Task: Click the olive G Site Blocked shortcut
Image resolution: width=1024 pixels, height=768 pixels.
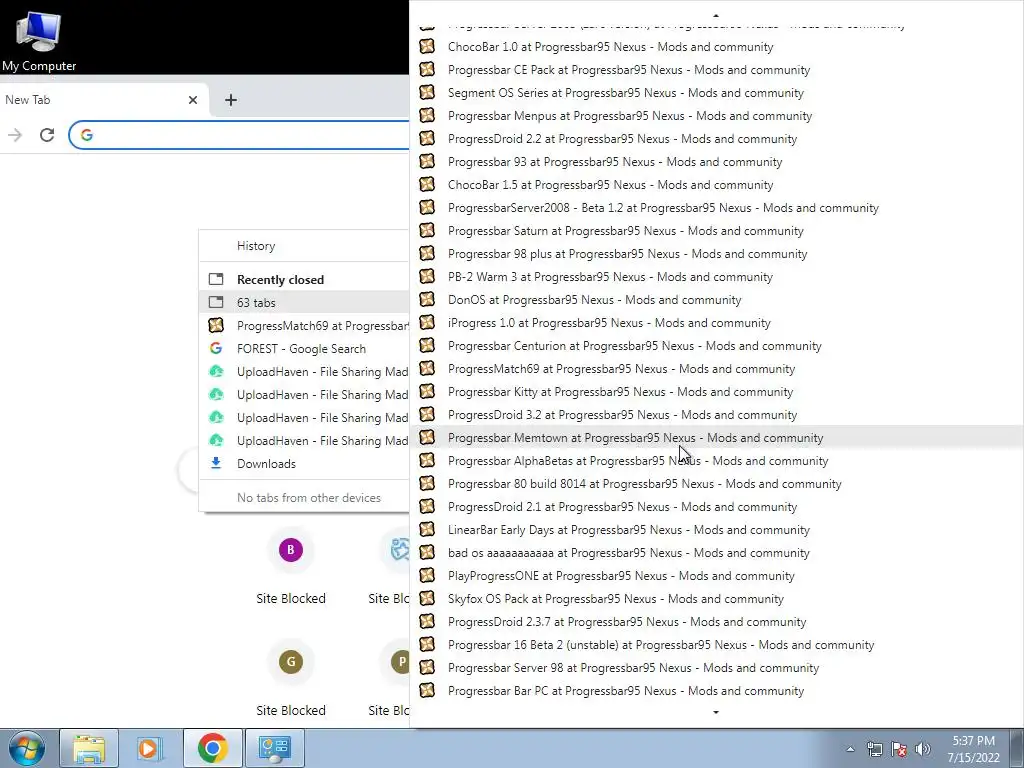Action: [291, 662]
